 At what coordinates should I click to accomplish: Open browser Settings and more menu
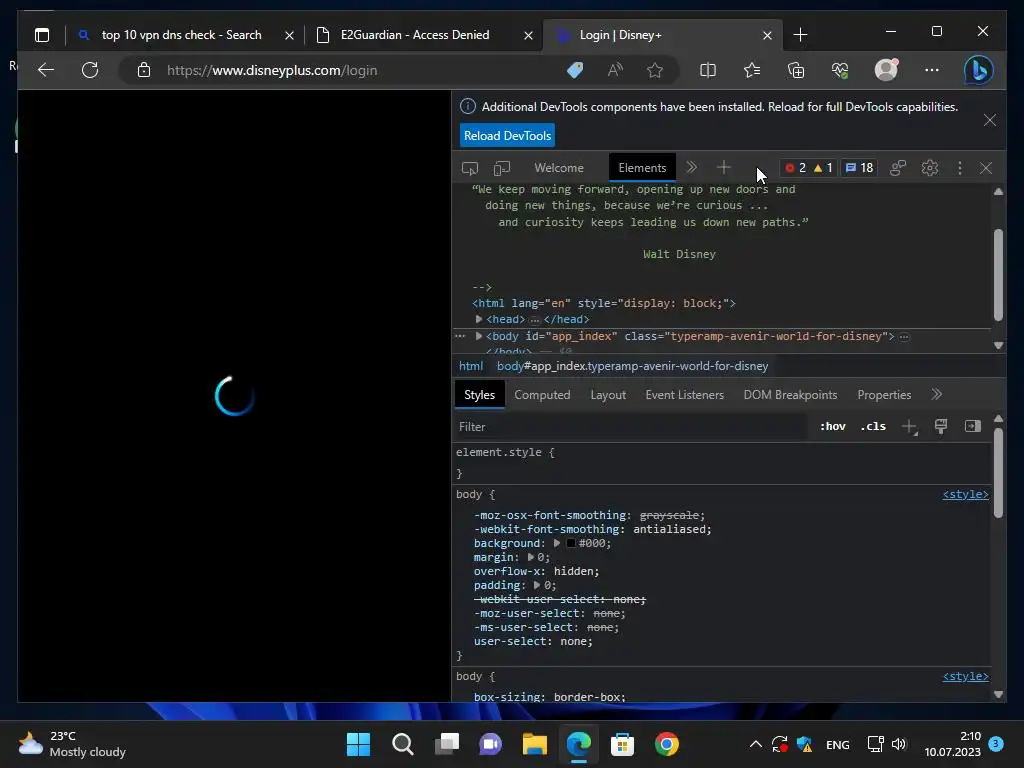(x=932, y=70)
